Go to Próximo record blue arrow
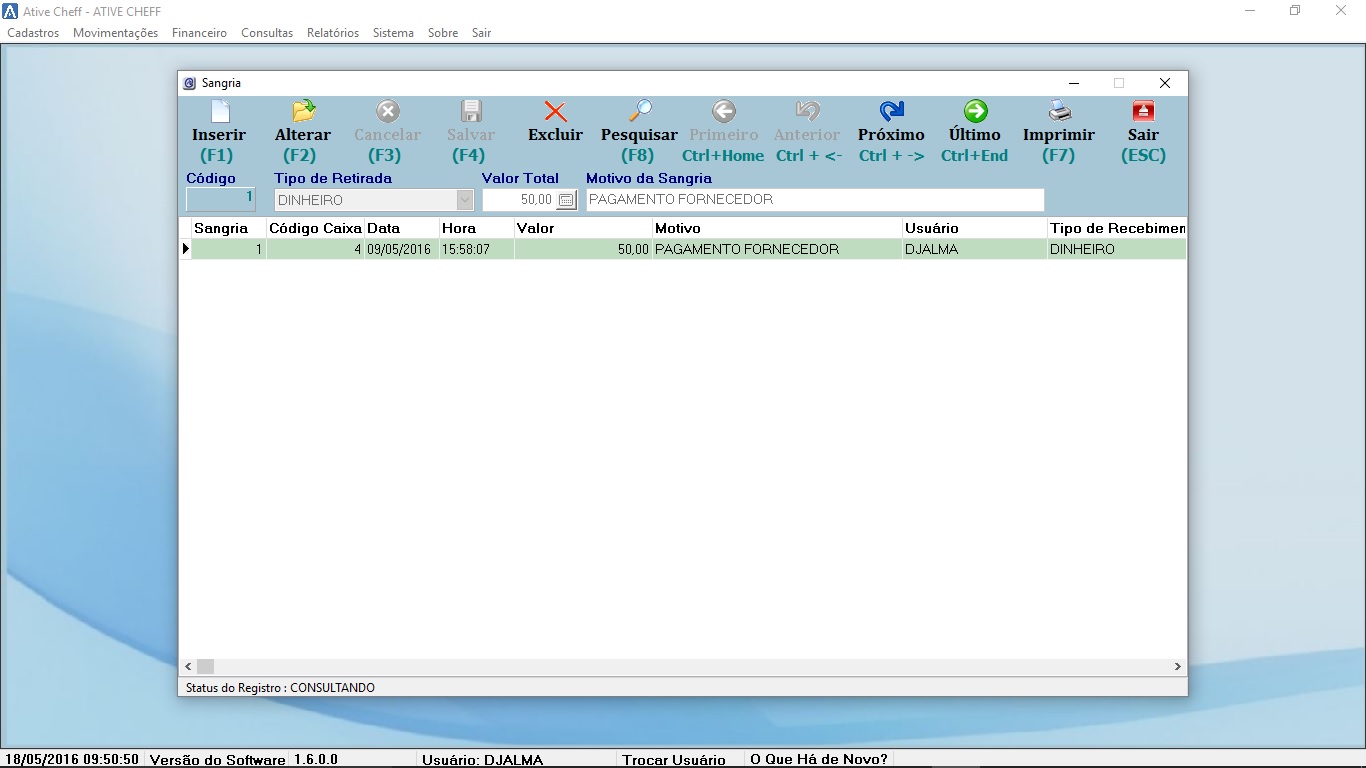This screenshot has height=768, width=1366. [891, 111]
